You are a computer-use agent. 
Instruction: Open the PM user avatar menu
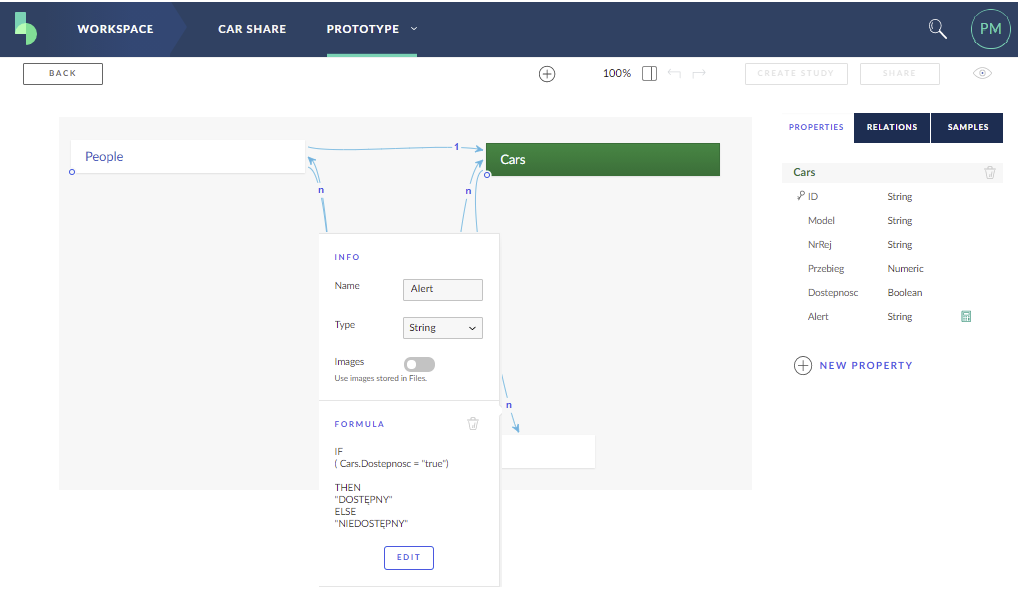[990, 29]
